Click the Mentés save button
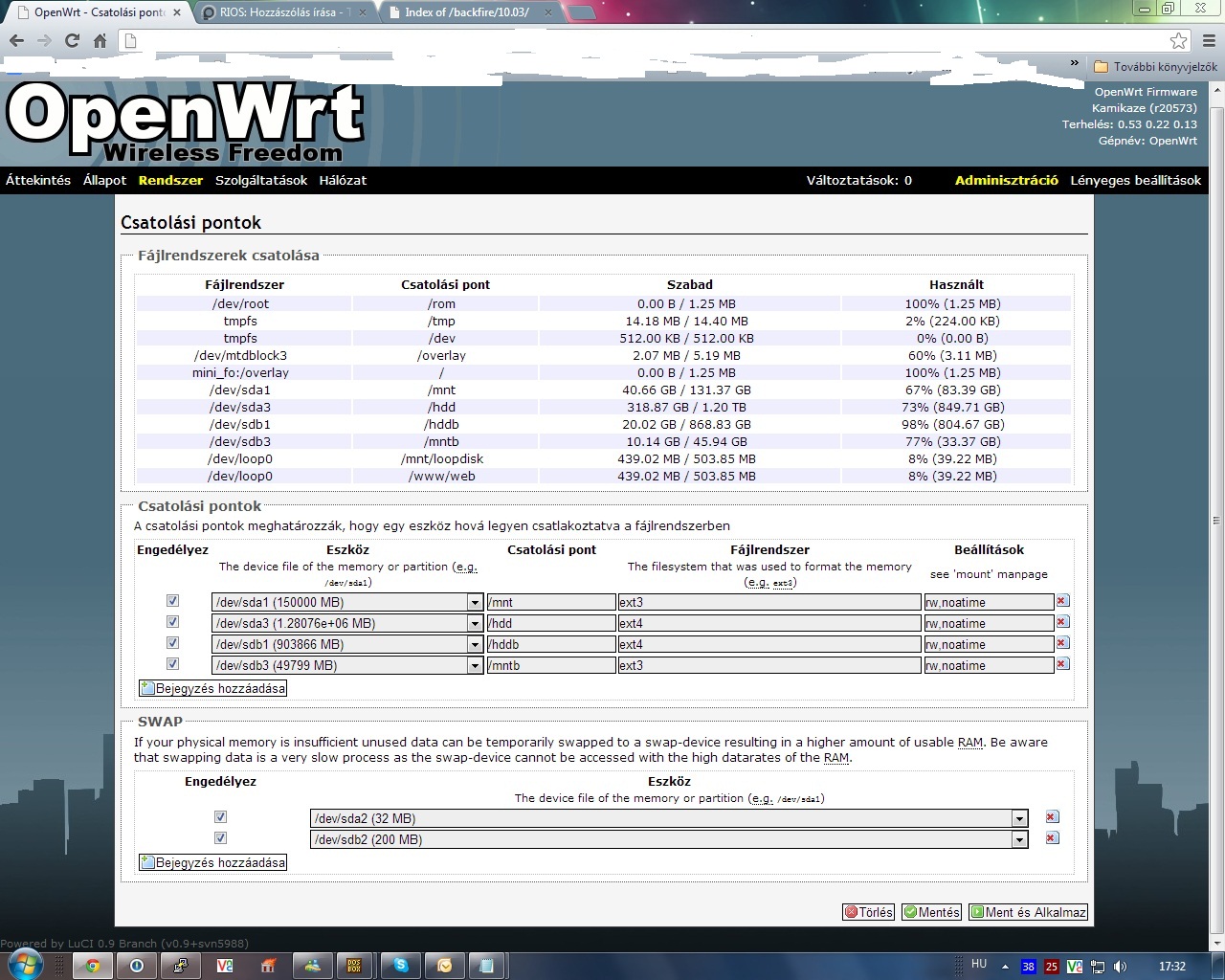 tap(932, 912)
